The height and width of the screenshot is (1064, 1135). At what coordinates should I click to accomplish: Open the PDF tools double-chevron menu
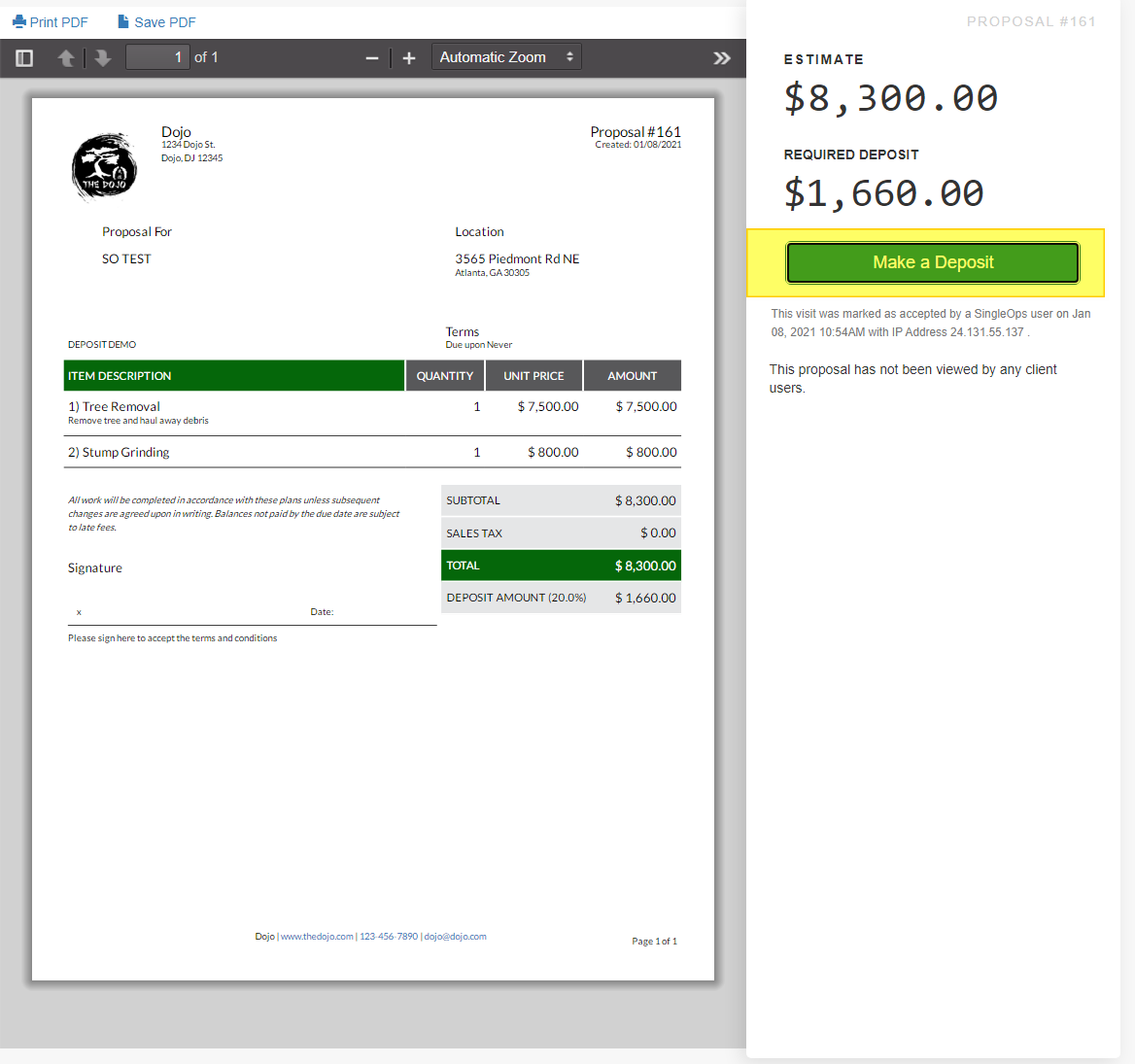tap(722, 58)
